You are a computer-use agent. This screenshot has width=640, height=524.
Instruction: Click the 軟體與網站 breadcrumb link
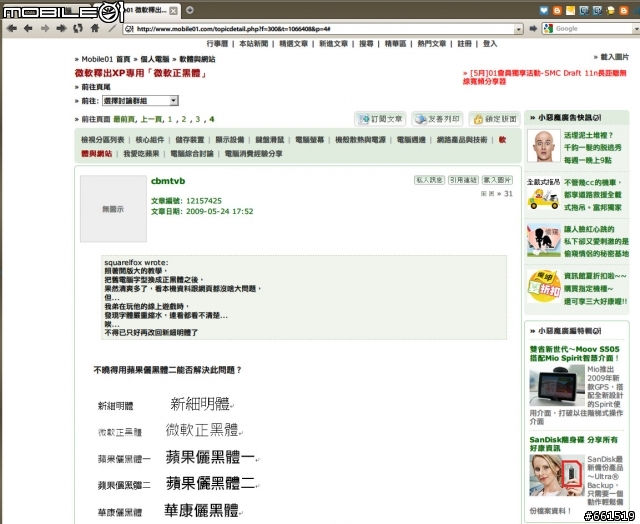tap(198, 59)
